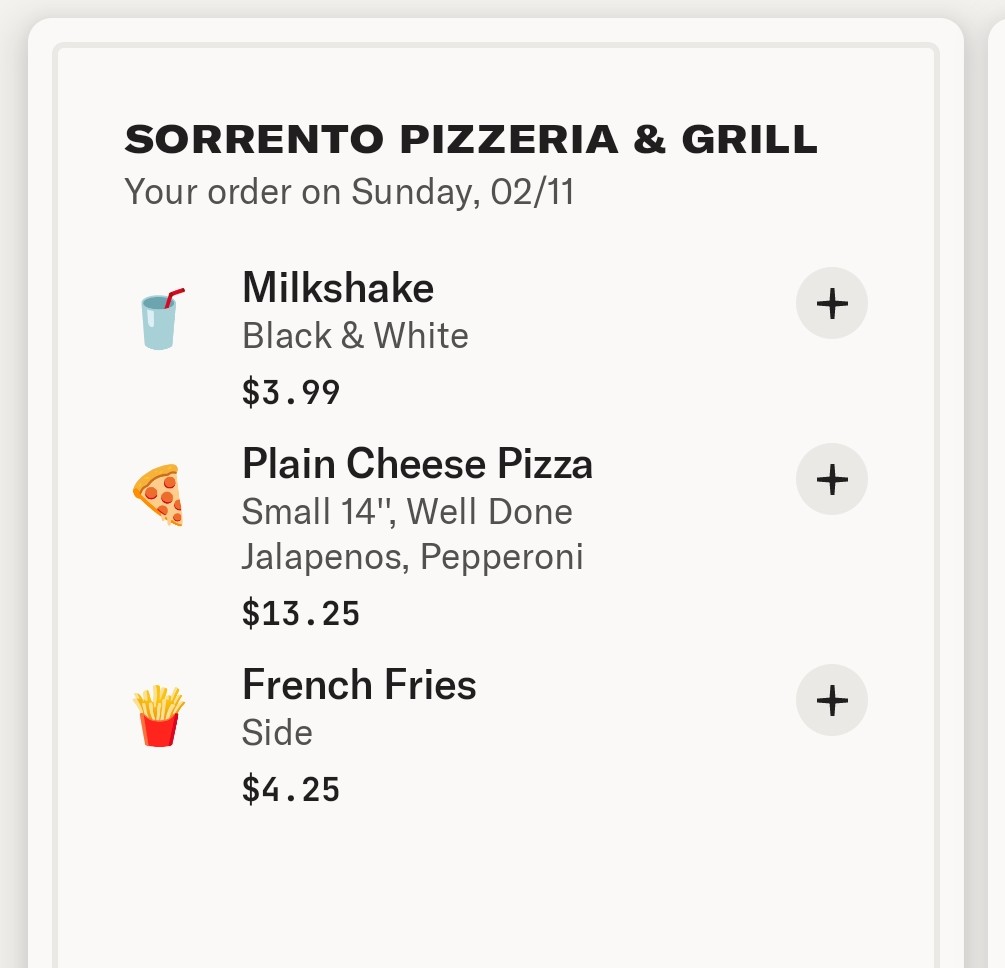Screen dimensions: 1005x968
Task: Select the French Fries item title
Action: (x=359, y=685)
